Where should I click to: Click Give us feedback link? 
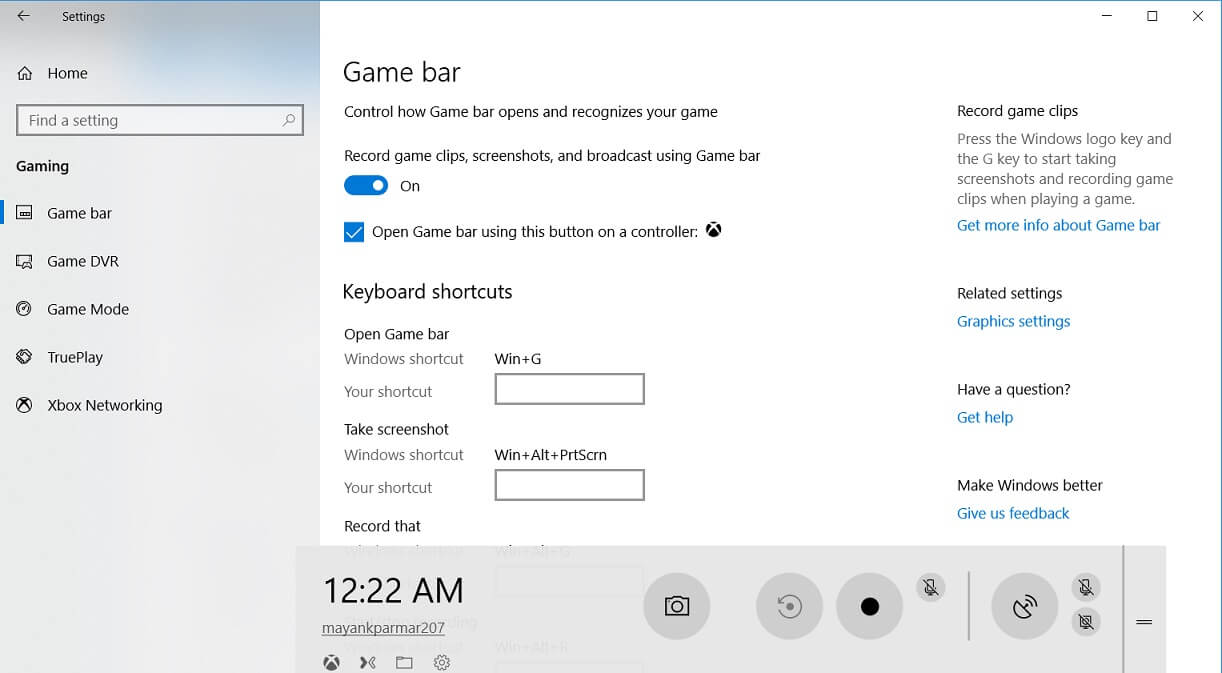coord(1013,513)
